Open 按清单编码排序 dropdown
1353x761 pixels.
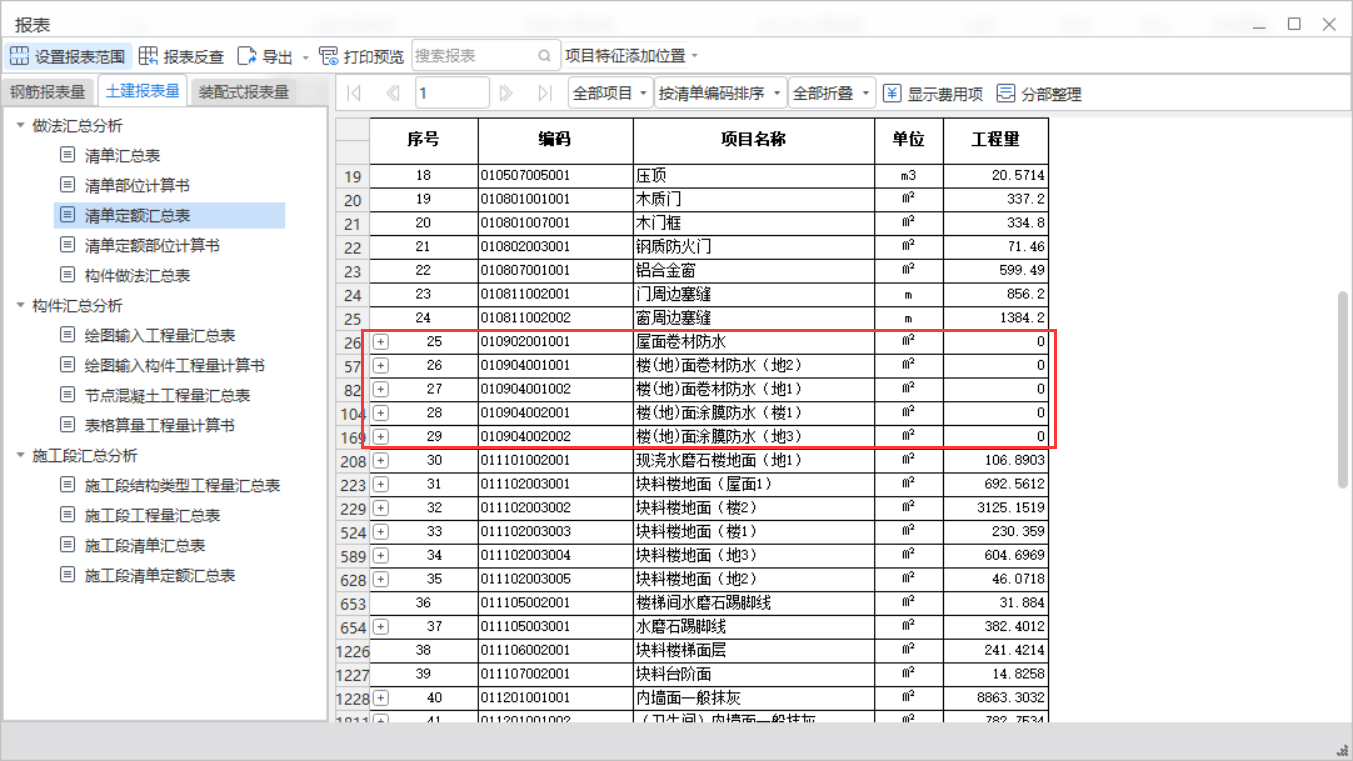tap(720, 93)
